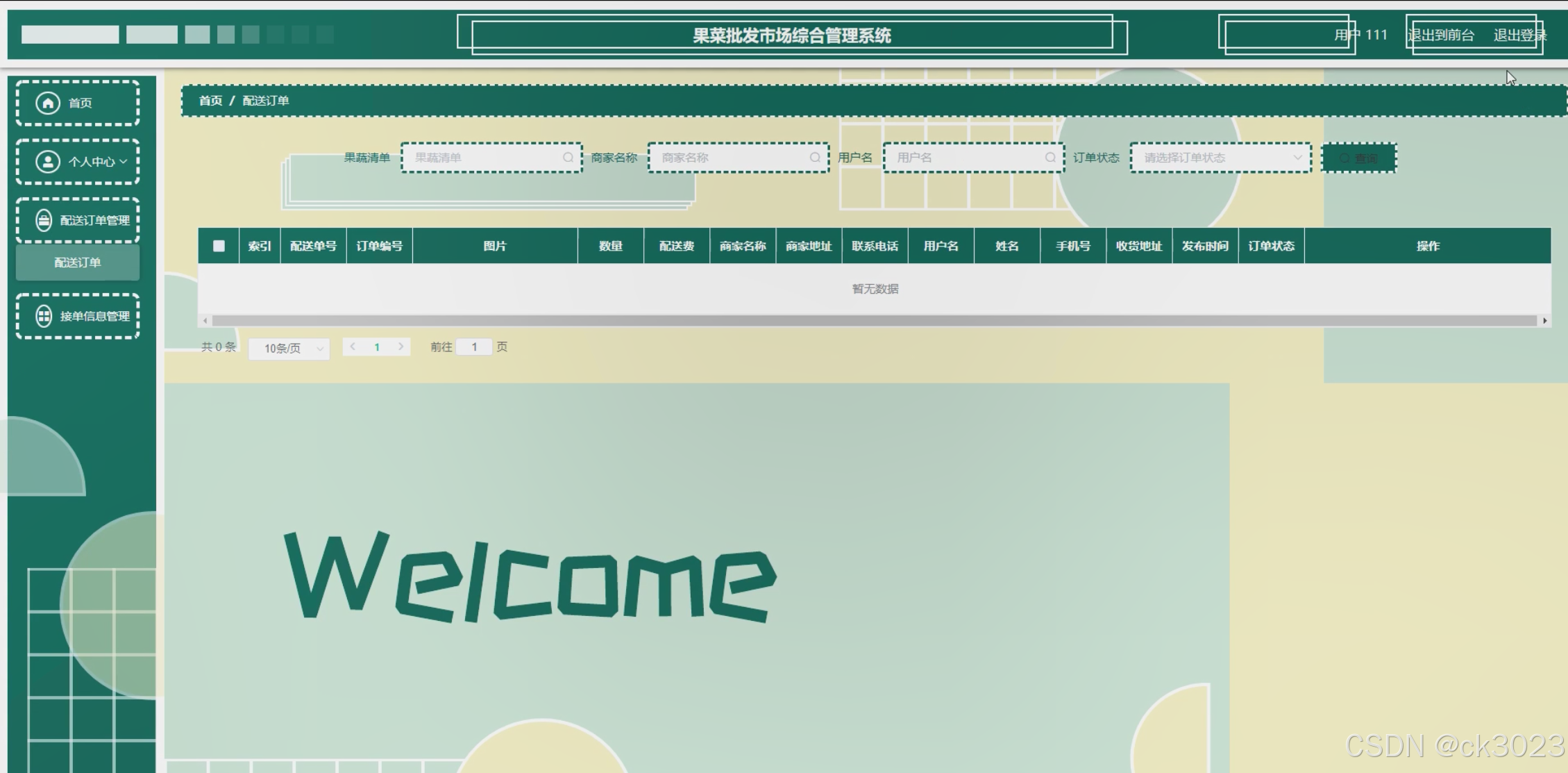
Task: Click the 接单信息管理 grid icon
Action: [x=44, y=316]
